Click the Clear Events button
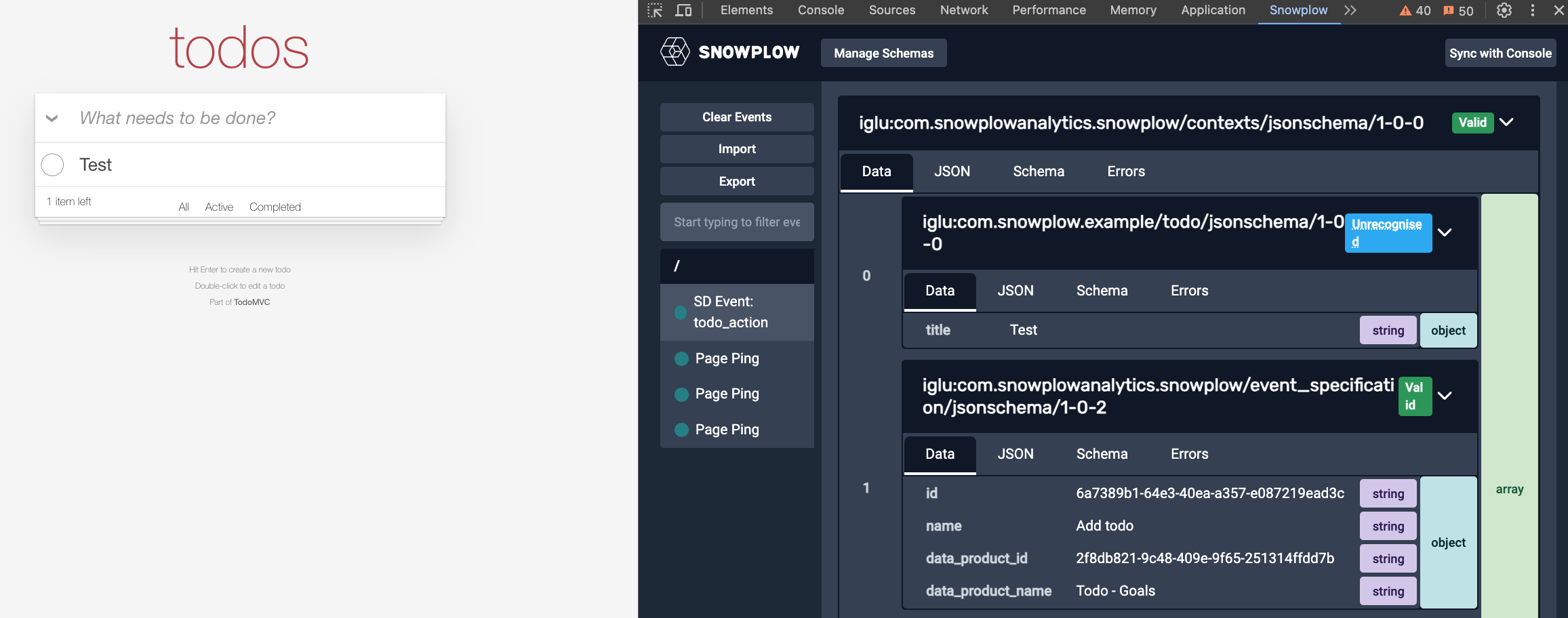 coord(737,117)
